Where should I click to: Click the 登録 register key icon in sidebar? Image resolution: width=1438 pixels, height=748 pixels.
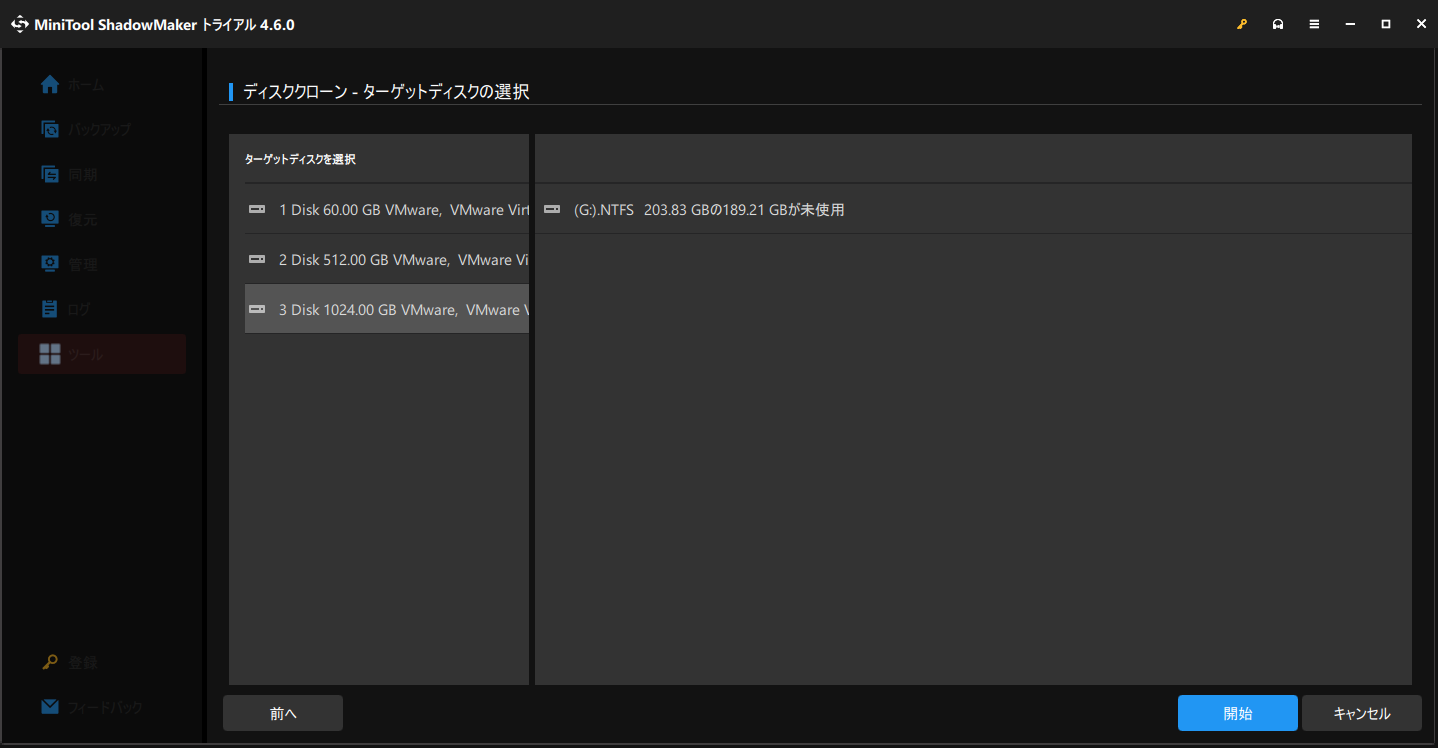(x=50, y=662)
